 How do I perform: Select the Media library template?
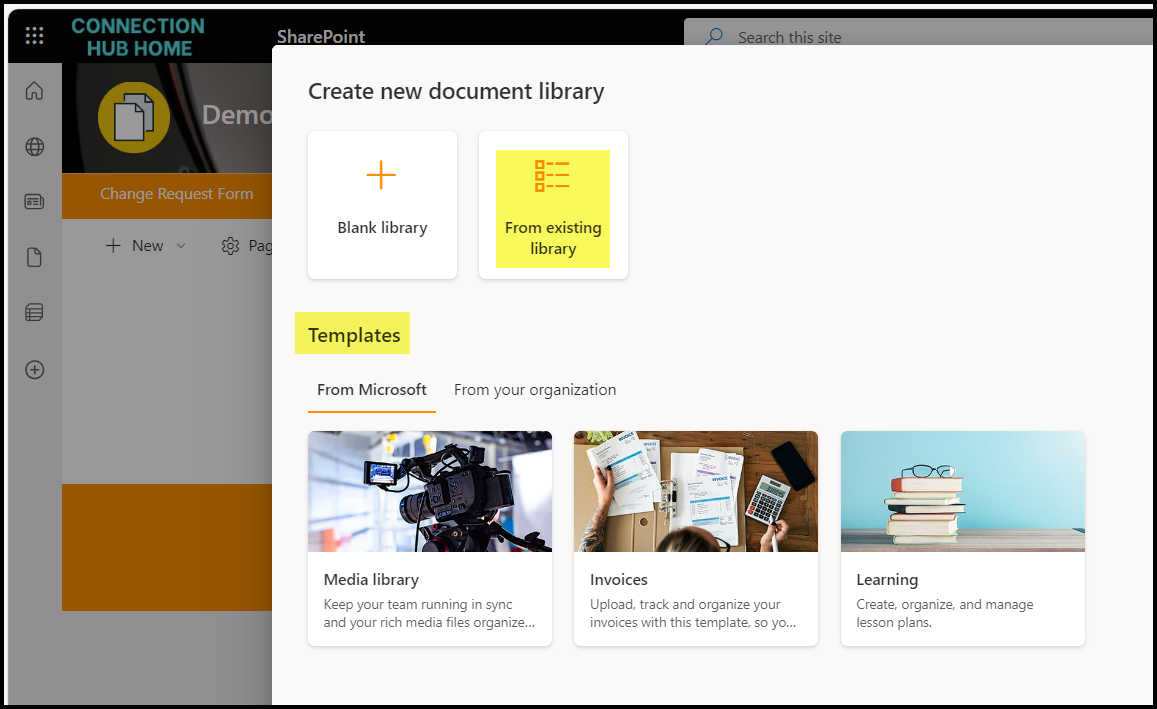click(x=429, y=538)
